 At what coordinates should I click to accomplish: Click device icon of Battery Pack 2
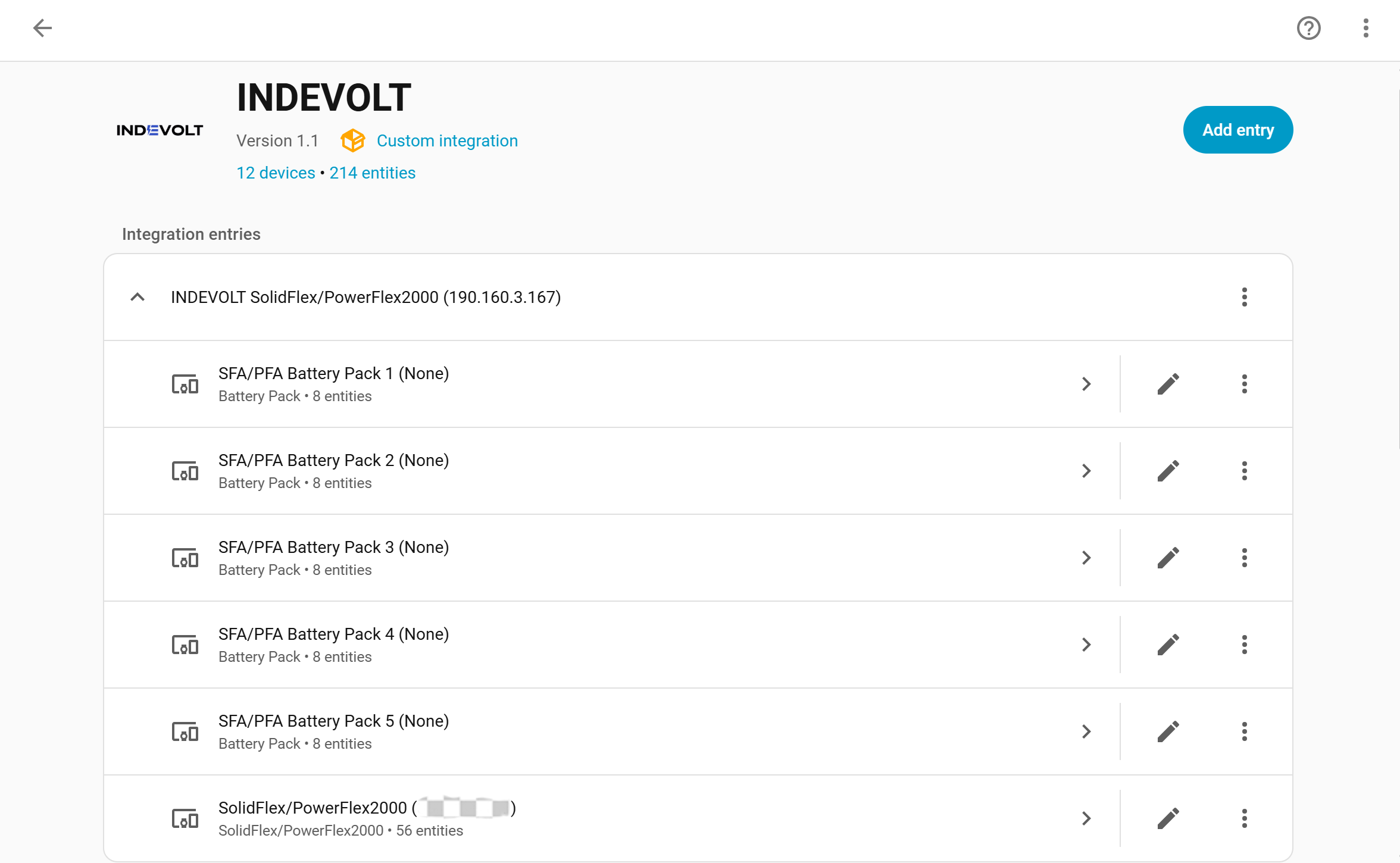click(x=185, y=471)
